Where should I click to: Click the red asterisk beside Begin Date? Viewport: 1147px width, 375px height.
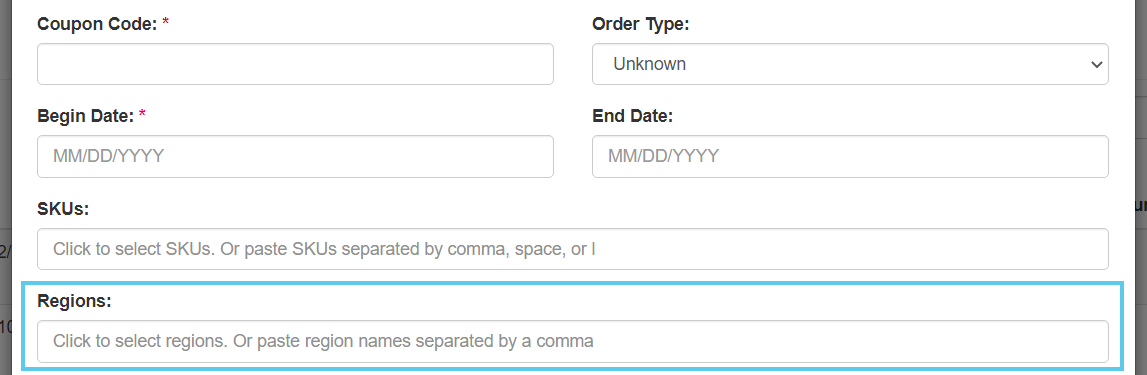(x=142, y=114)
